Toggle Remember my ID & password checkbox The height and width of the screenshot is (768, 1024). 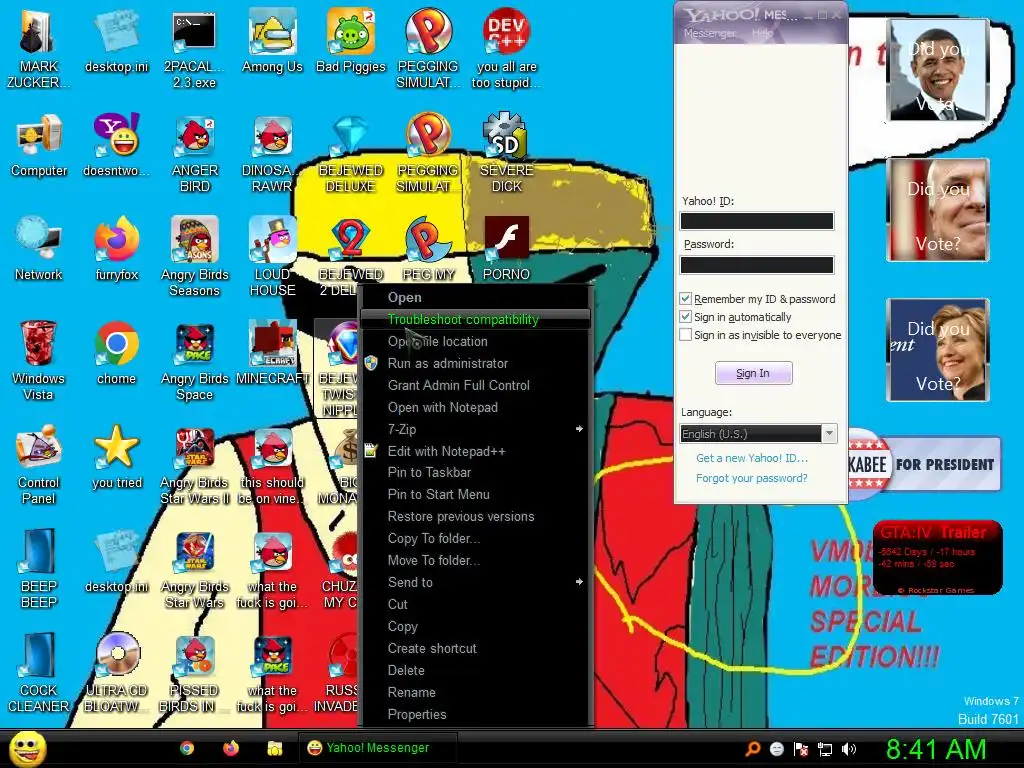point(685,298)
